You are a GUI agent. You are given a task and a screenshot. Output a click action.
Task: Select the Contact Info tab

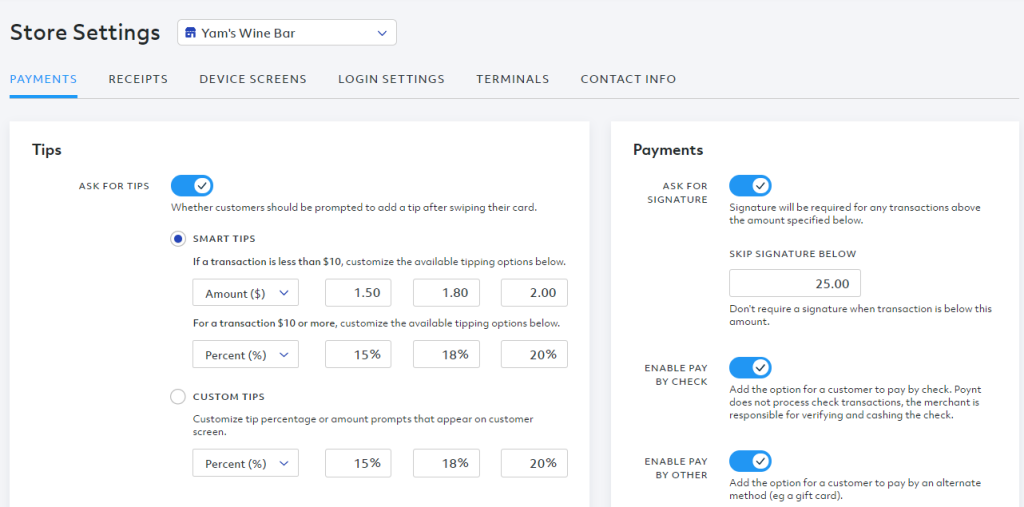(628, 79)
